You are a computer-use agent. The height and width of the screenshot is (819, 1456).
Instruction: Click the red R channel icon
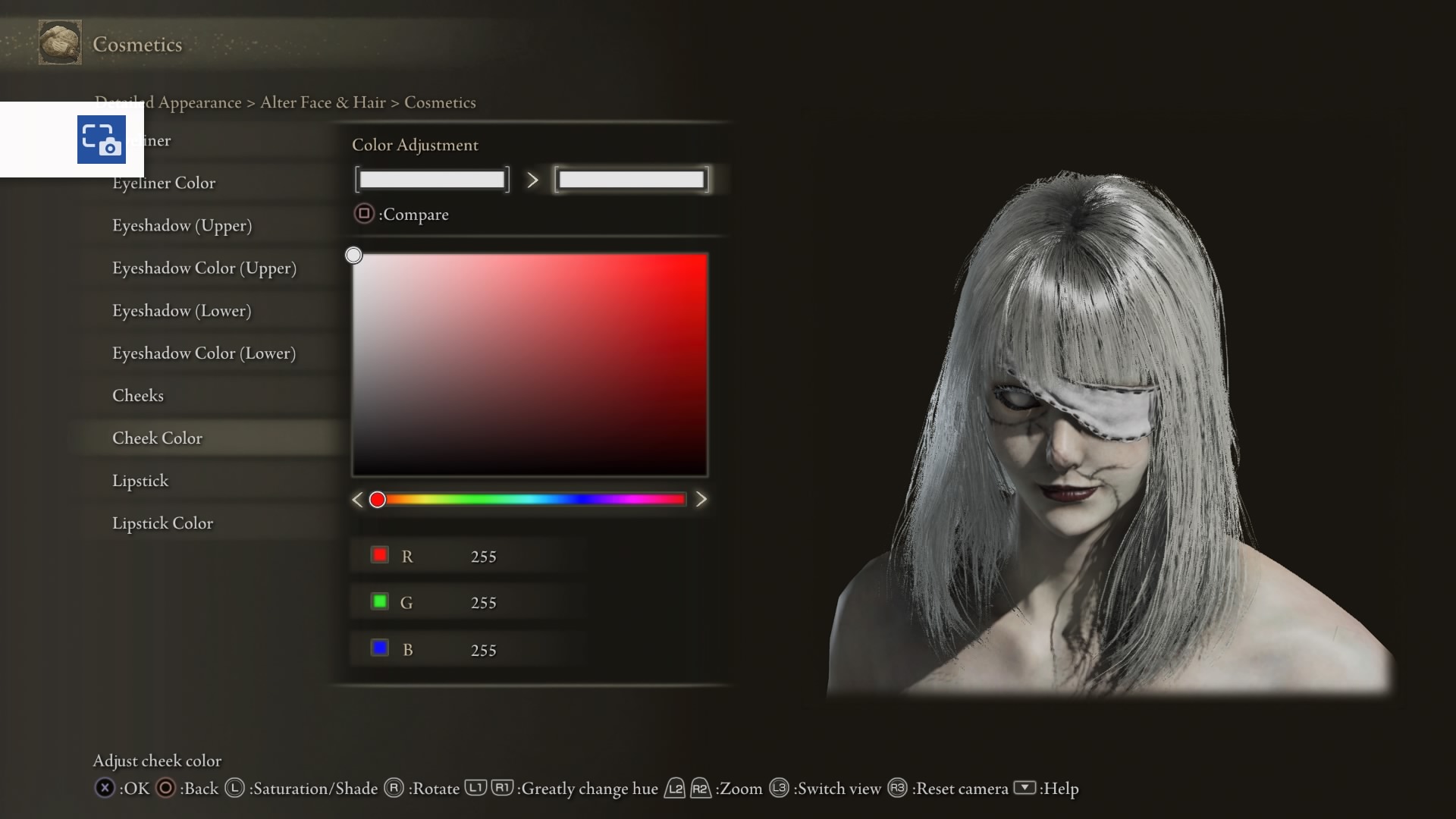pyautogui.click(x=380, y=555)
